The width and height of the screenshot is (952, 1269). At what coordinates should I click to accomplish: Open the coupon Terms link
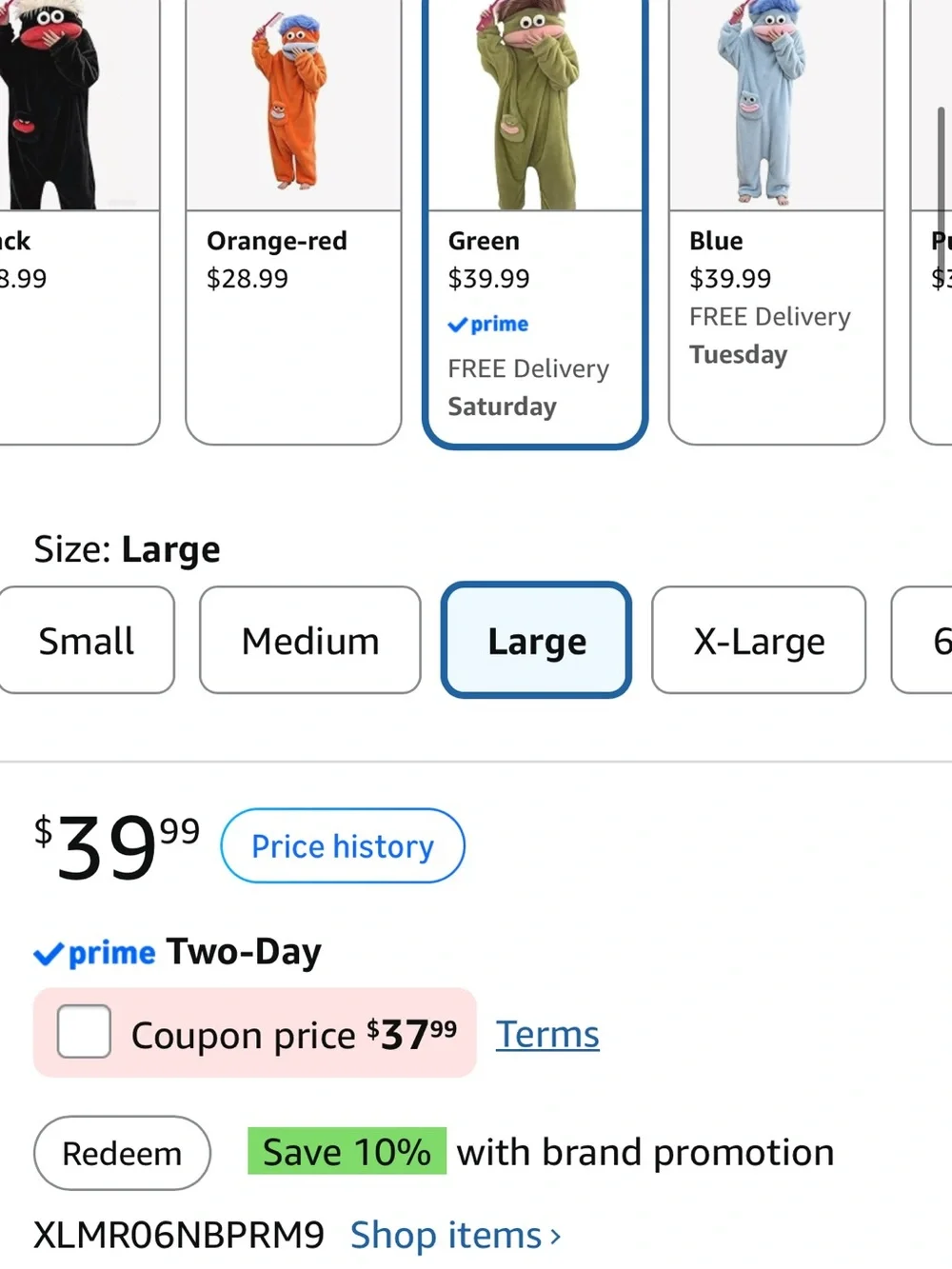[x=547, y=1034]
